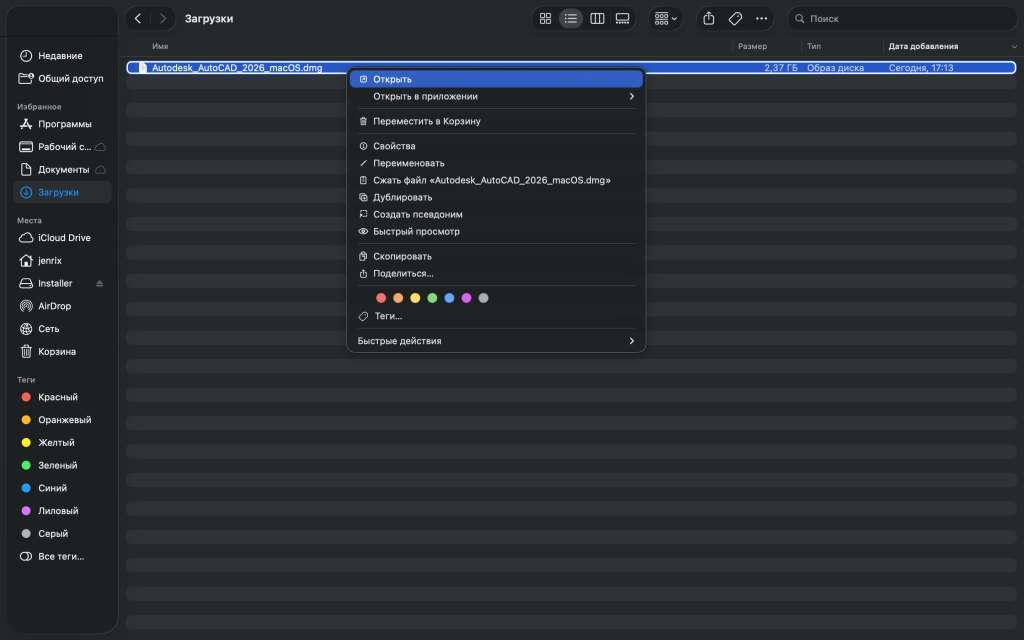This screenshot has width=1024, height=640.
Task: Open Документы in the sidebar
Action: [x=62, y=170]
